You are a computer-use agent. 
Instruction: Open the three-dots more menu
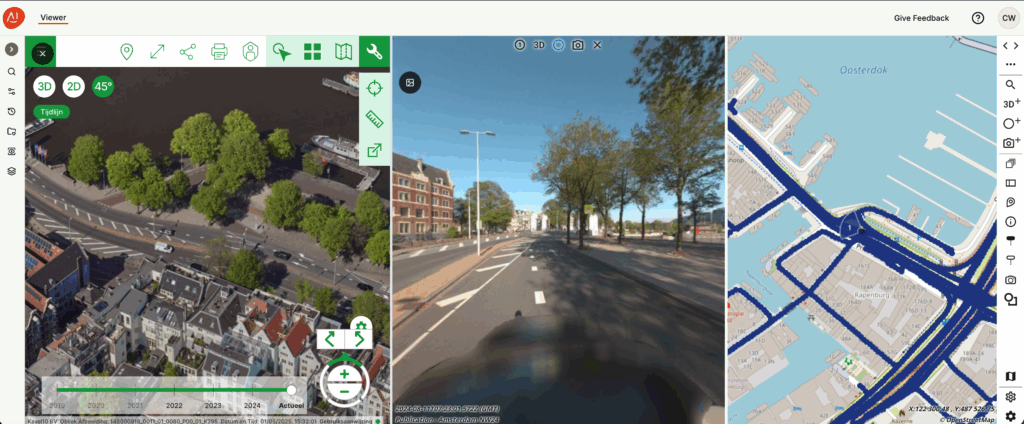[1010, 65]
